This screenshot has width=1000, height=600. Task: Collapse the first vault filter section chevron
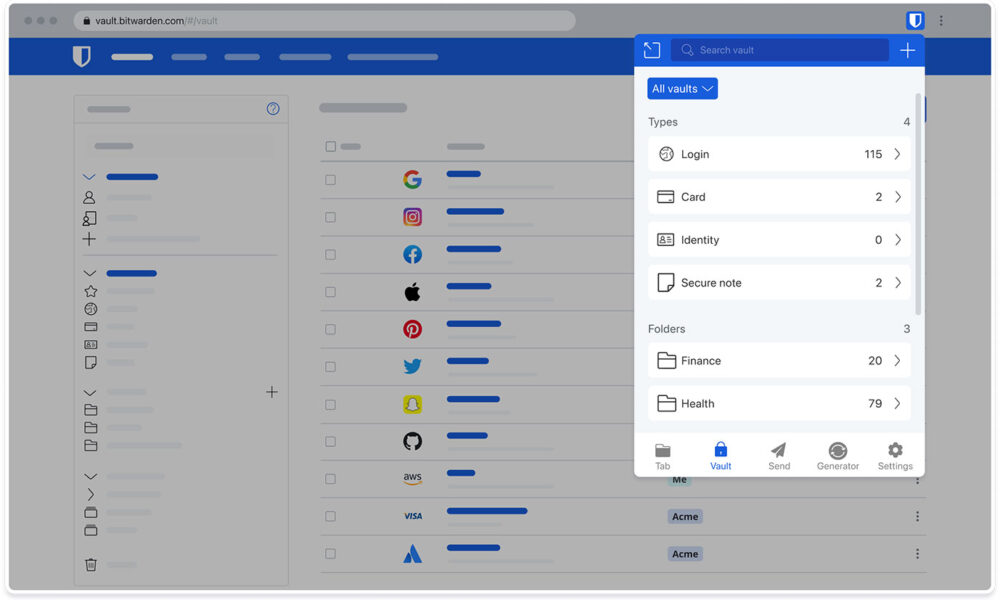89,177
